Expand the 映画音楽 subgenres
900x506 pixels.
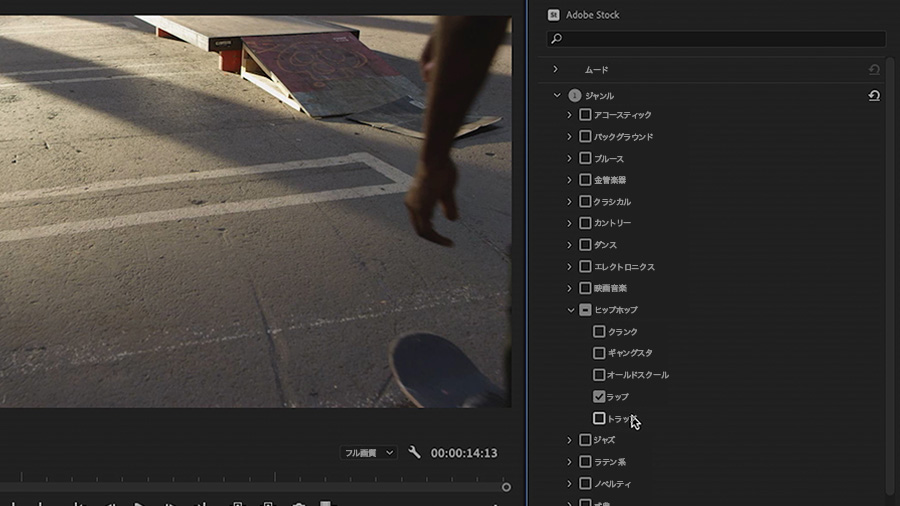[x=569, y=288]
